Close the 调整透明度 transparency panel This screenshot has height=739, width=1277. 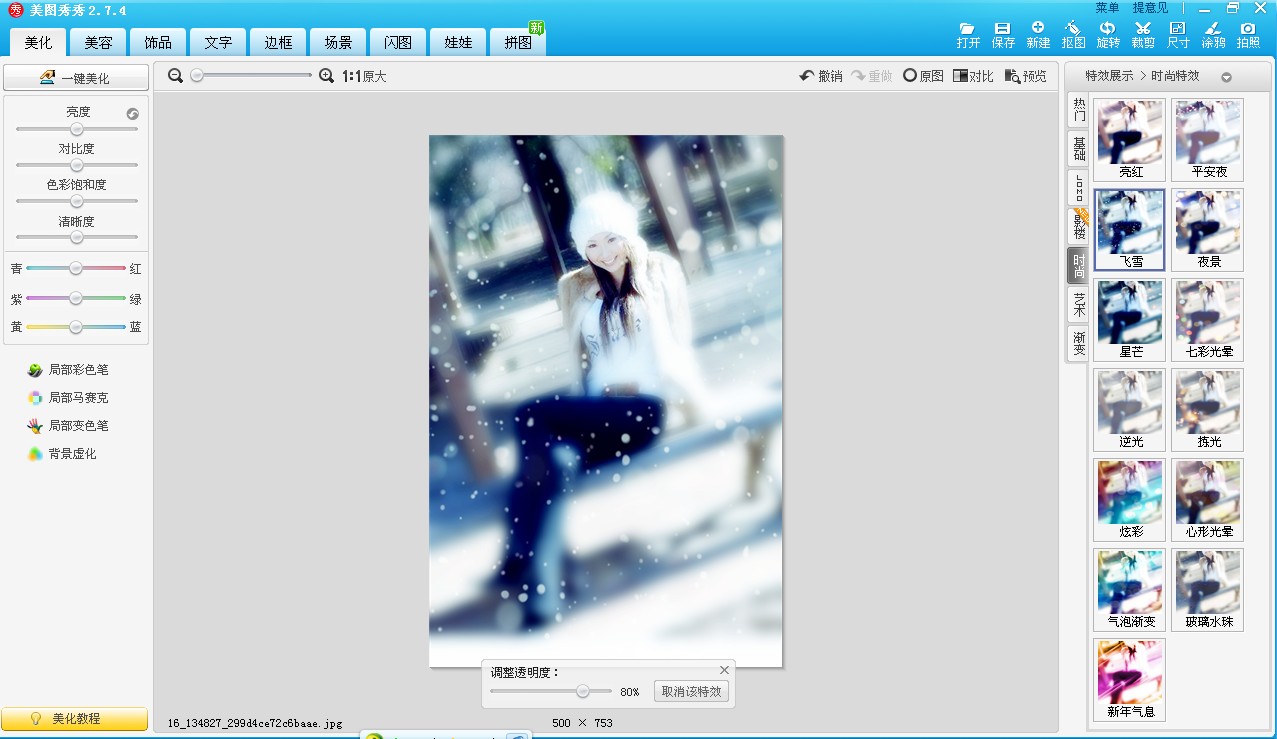[724, 670]
